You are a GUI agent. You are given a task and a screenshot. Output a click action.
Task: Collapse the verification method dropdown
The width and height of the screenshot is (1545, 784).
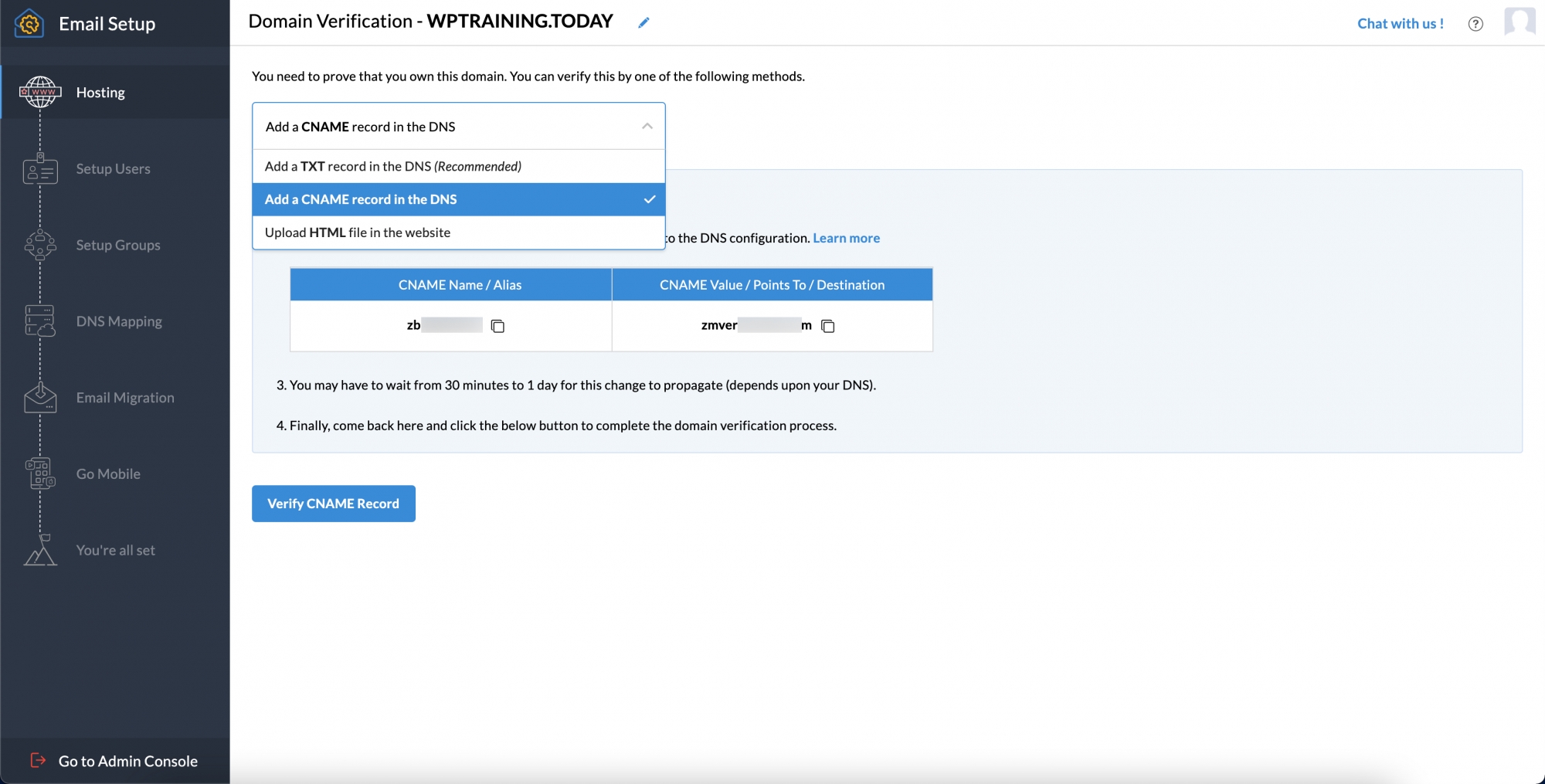click(648, 126)
